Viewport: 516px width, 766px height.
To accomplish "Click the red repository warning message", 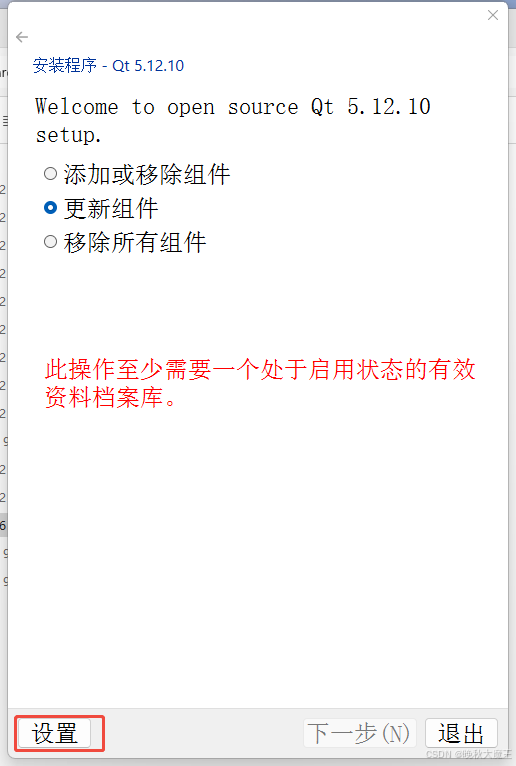I will 260,383.
